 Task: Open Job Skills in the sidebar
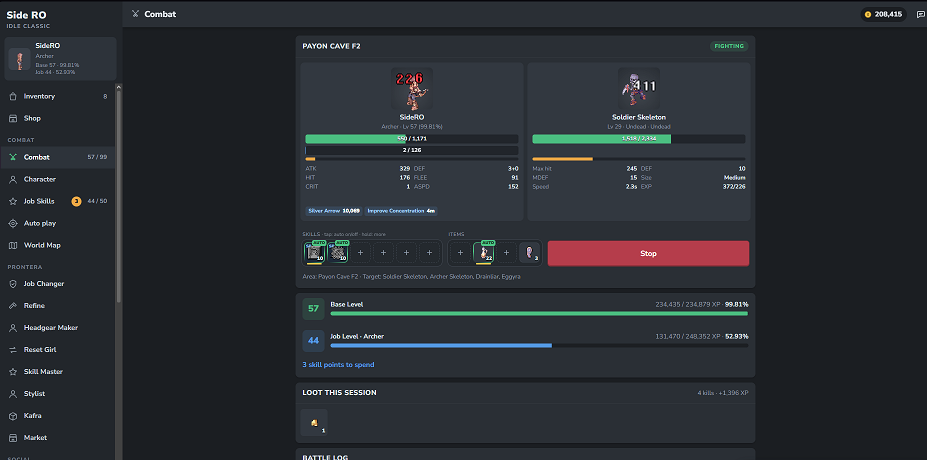(x=58, y=201)
